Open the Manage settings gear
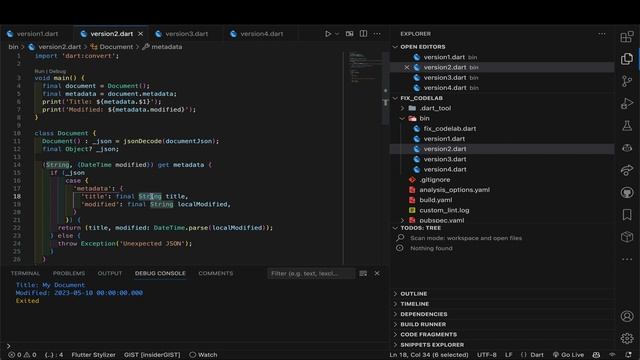The width and height of the screenshot is (640, 360). tap(627, 338)
